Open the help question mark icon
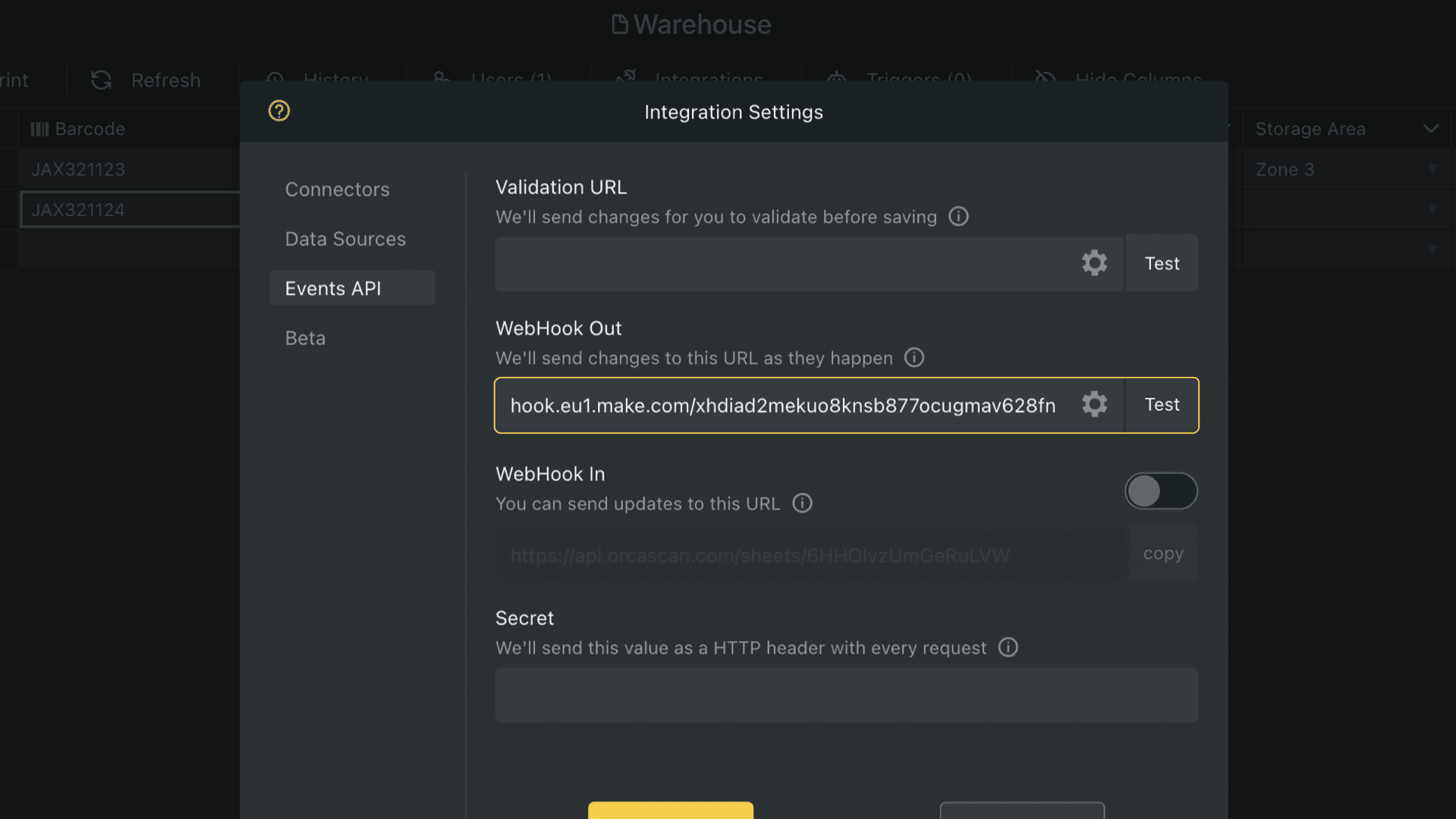The height and width of the screenshot is (819, 1456). pos(278,110)
